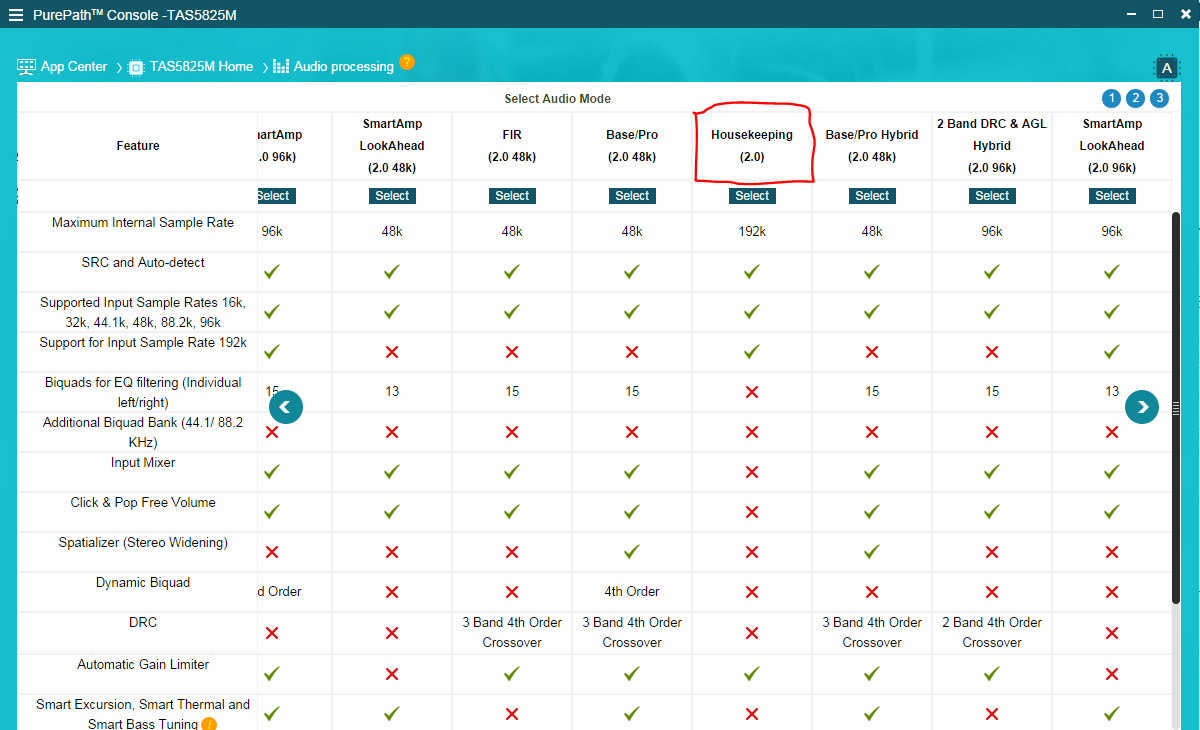Screen dimensions: 1200x730
Task: Select the Base/Pro Hybrid (2.0 48k) mode
Action: point(872,196)
